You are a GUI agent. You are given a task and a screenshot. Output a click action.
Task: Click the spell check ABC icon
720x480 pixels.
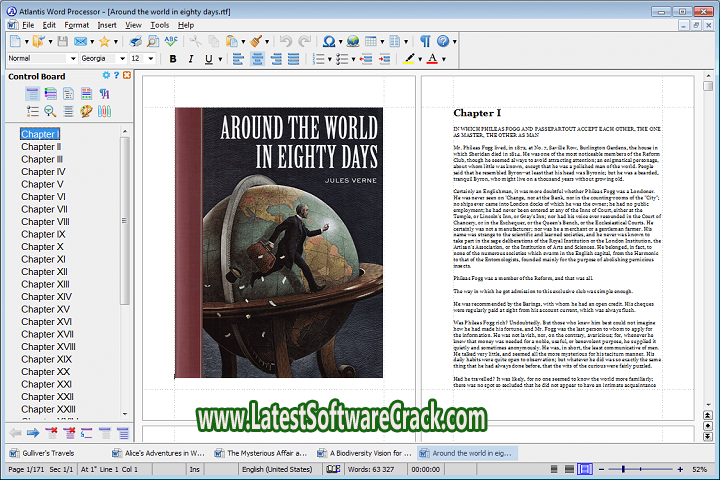171,41
